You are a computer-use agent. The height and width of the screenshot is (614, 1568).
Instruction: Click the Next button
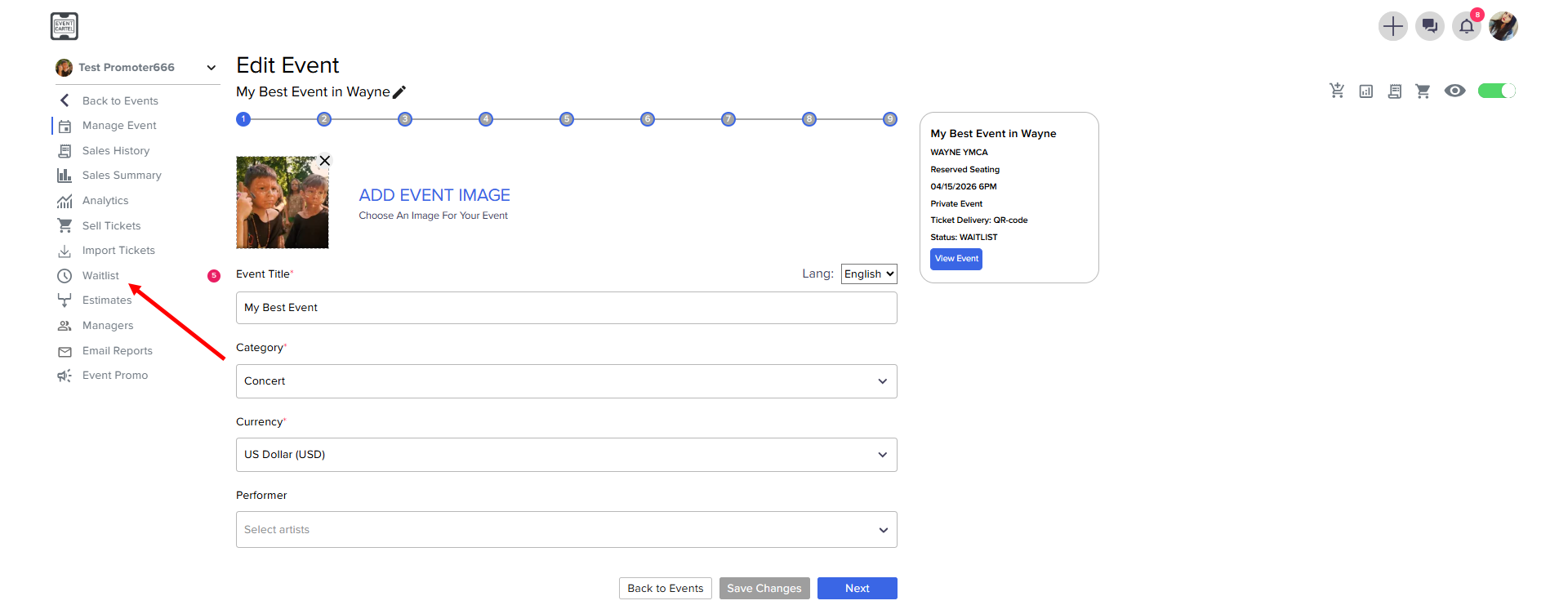click(x=857, y=589)
